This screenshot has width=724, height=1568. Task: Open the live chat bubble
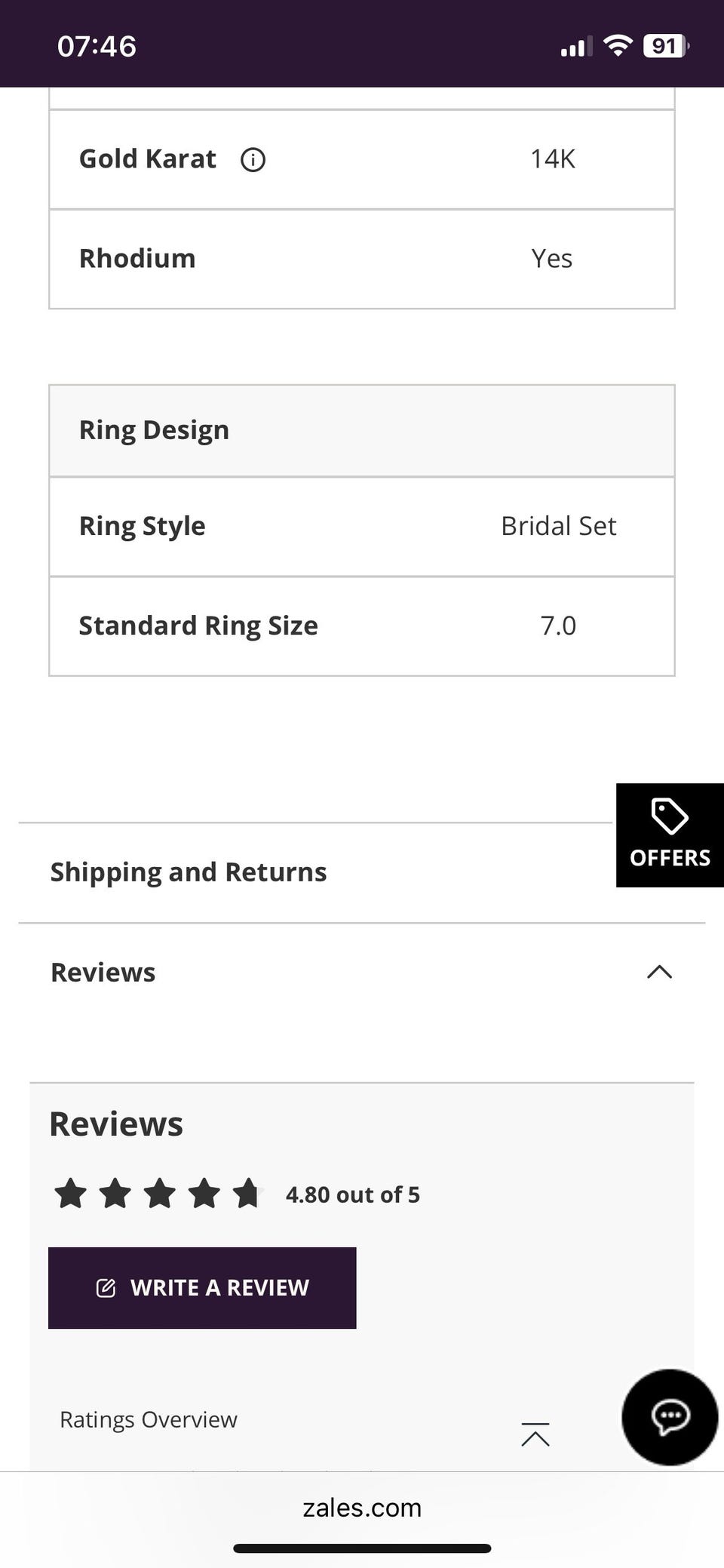tap(670, 1417)
